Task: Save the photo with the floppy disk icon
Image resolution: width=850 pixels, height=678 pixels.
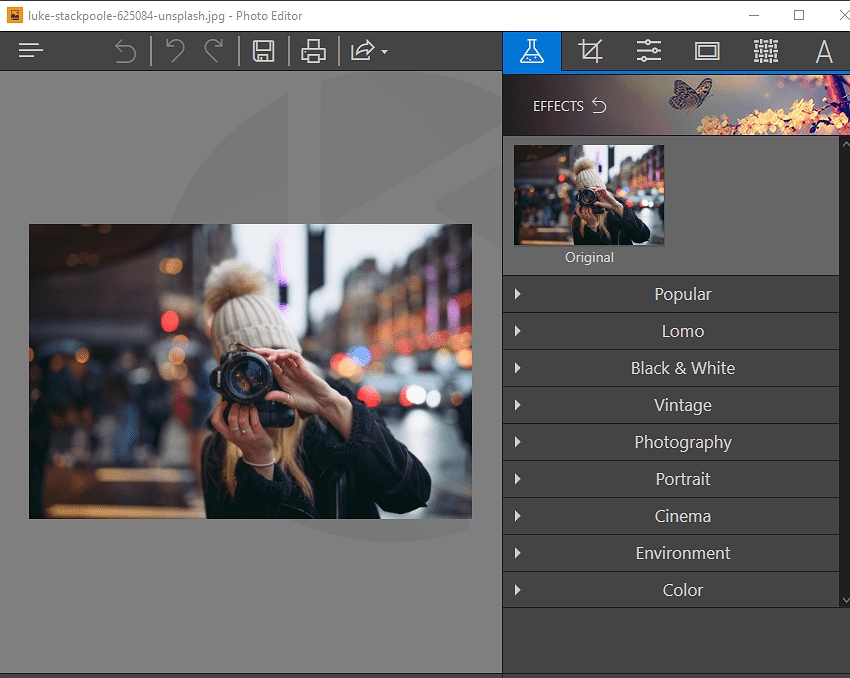Action: click(x=263, y=51)
